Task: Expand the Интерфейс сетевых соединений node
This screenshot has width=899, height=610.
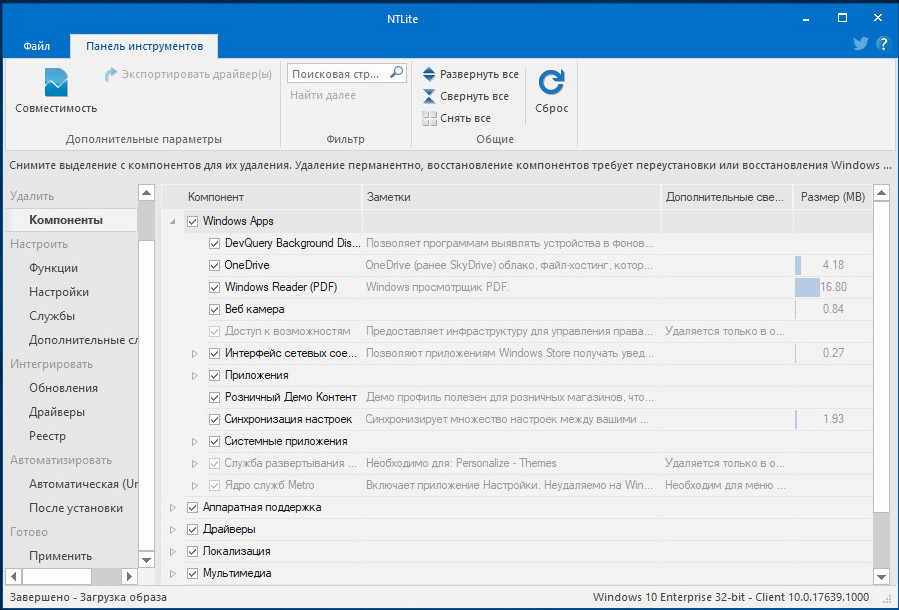Action: [195, 354]
